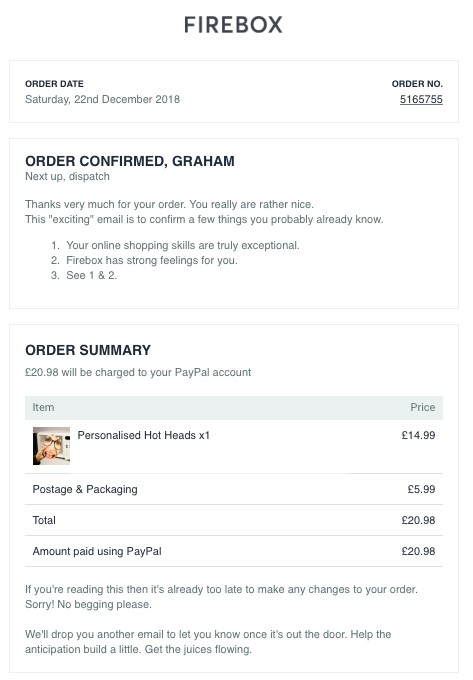
Task: Click the FIREBOX logo header
Action: click(233, 25)
